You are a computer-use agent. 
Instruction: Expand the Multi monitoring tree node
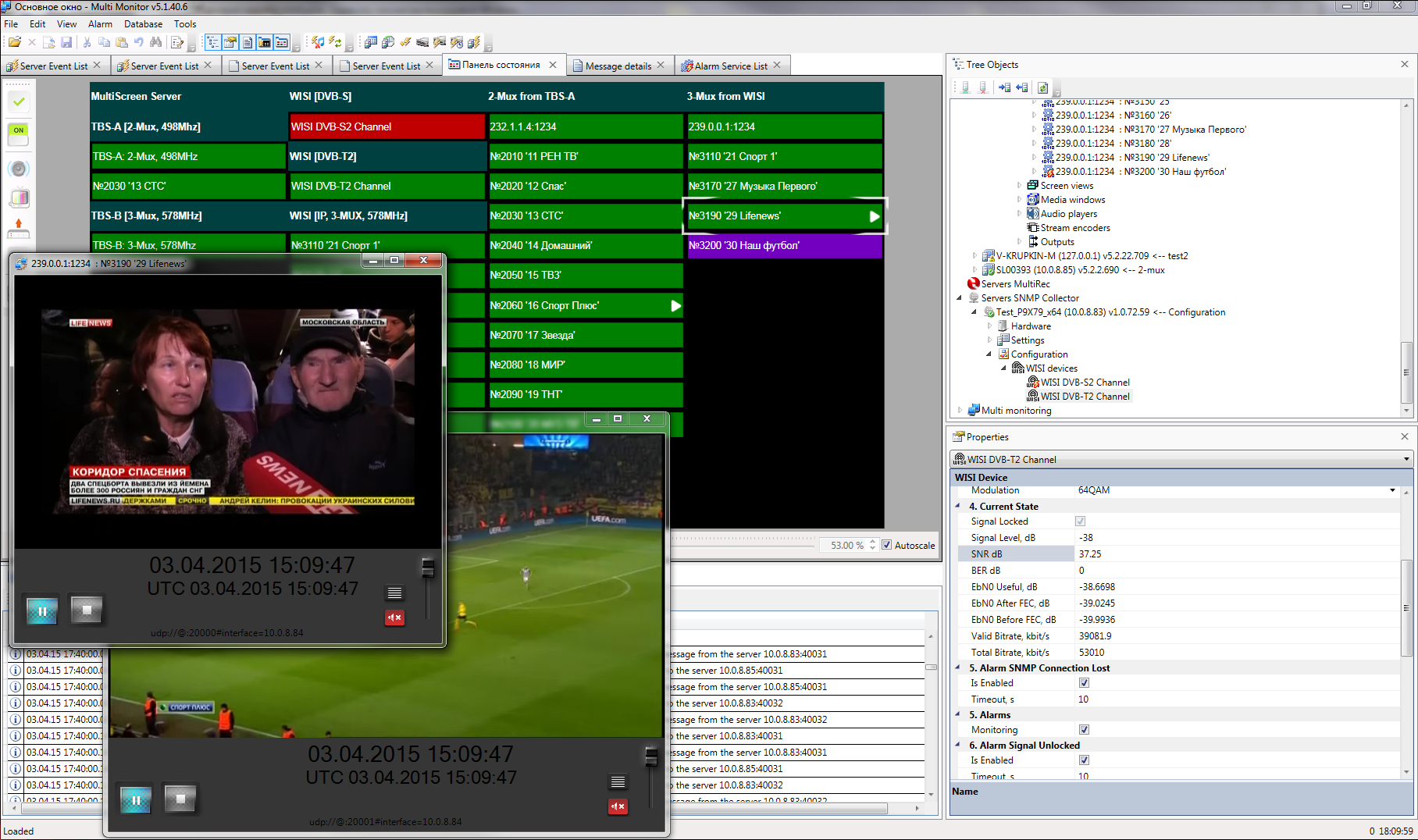[960, 411]
